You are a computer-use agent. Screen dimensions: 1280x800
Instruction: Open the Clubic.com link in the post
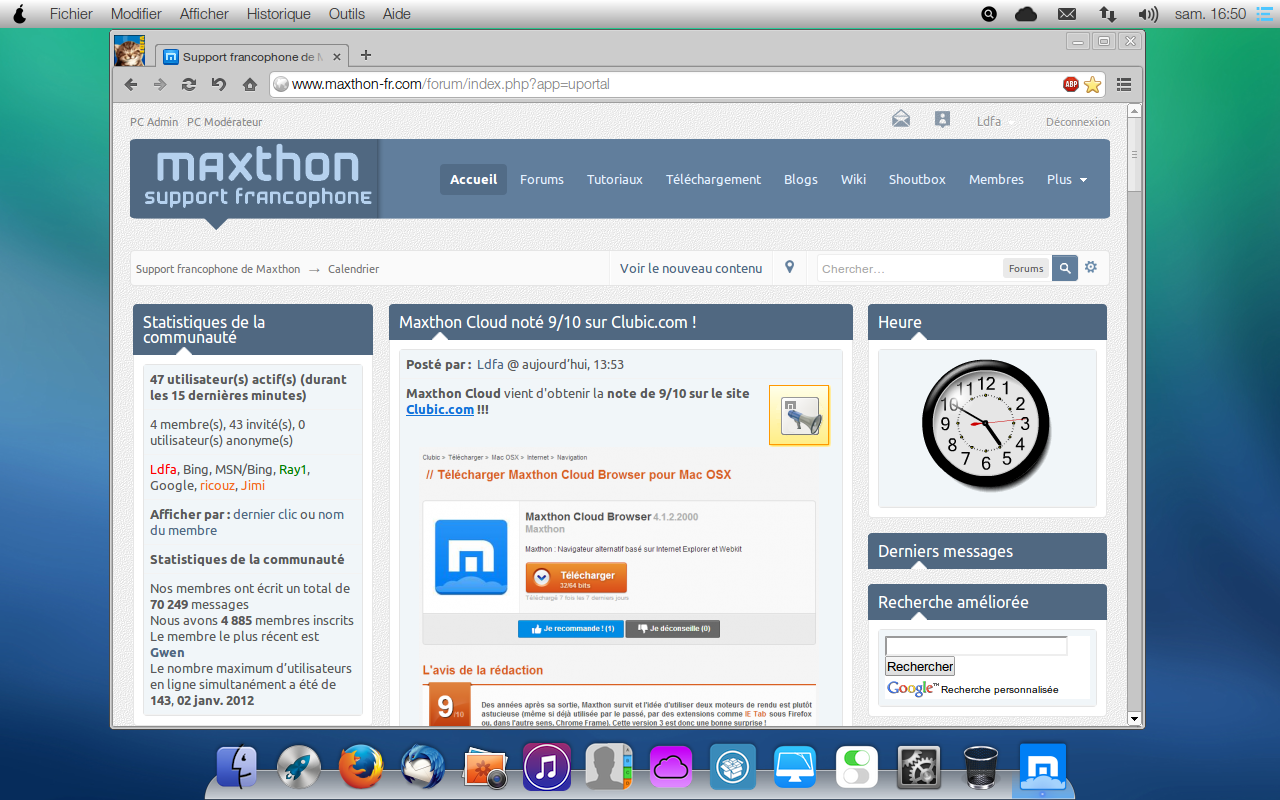(x=440, y=409)
